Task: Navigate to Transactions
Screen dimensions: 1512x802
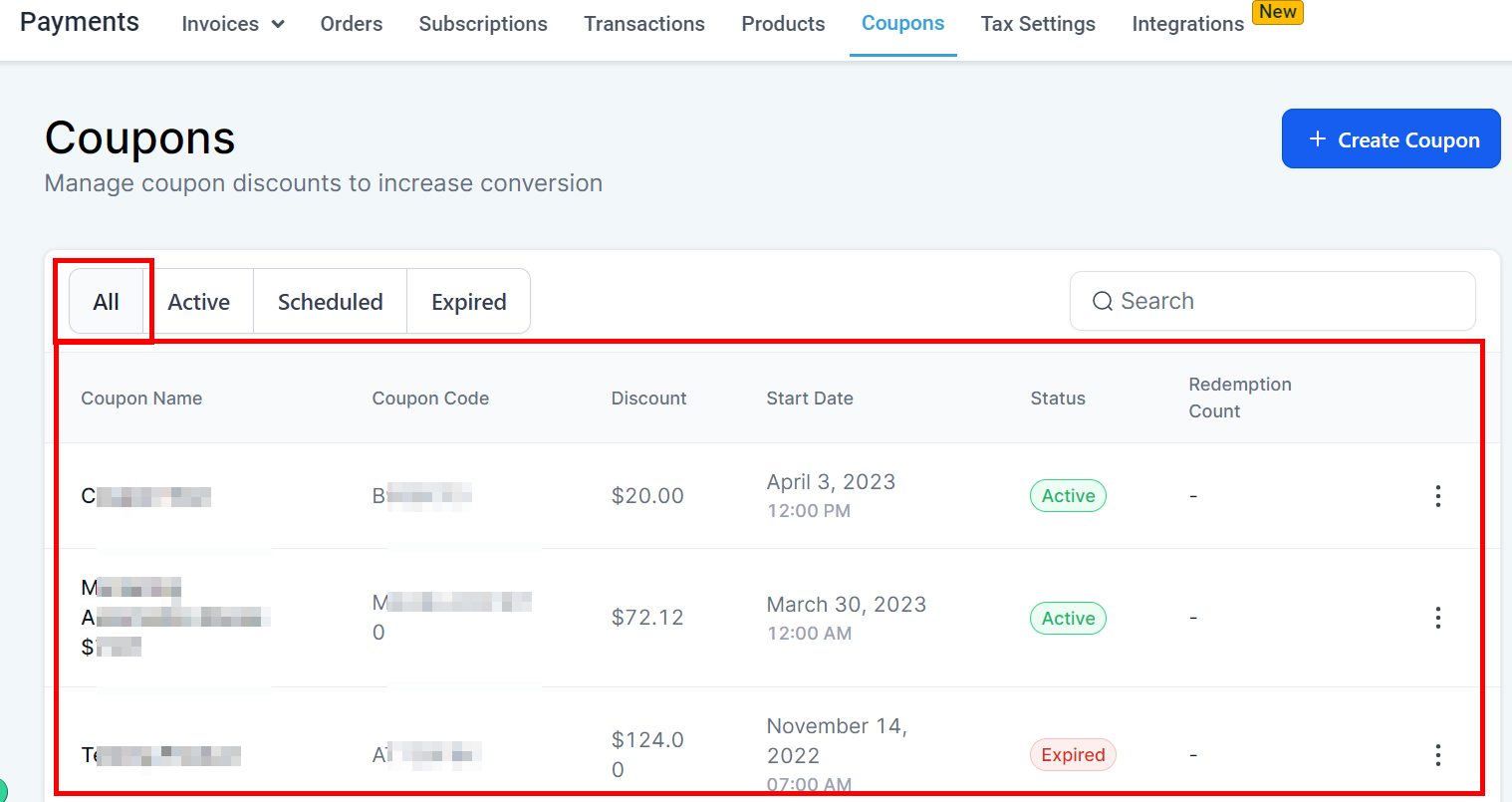Action: coord(644,24)
